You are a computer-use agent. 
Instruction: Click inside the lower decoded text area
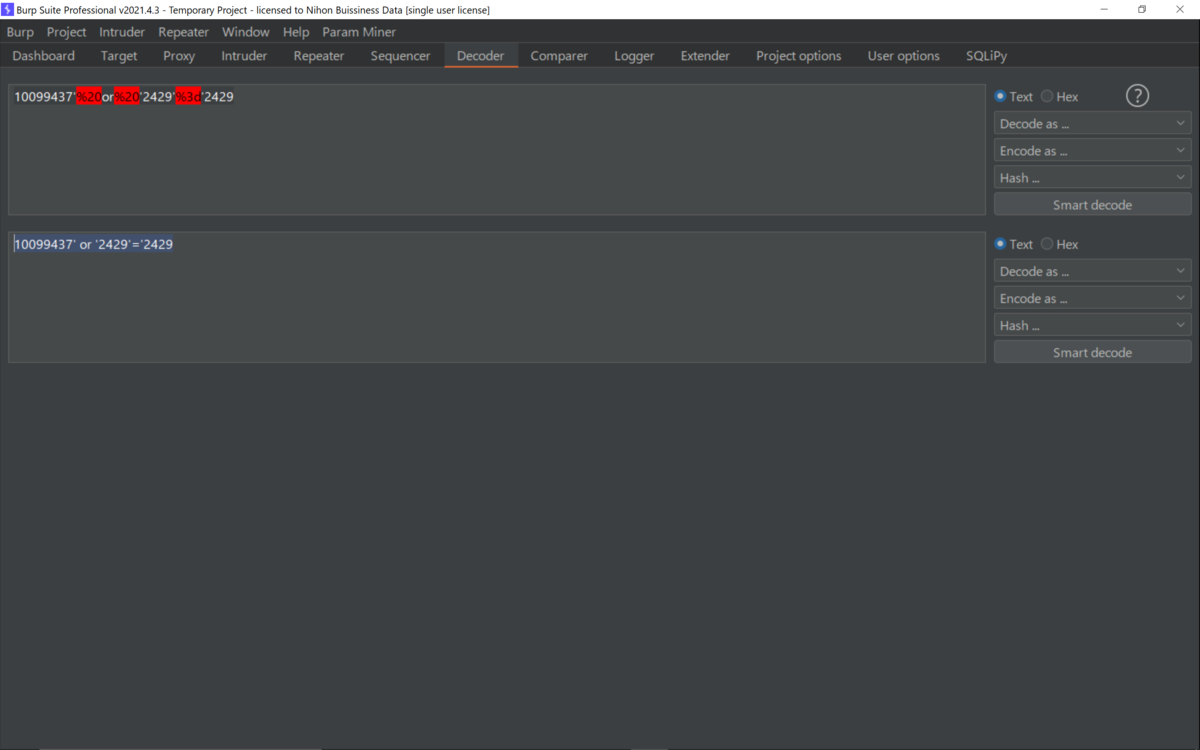pyautogui.click(x=497, y=297)
